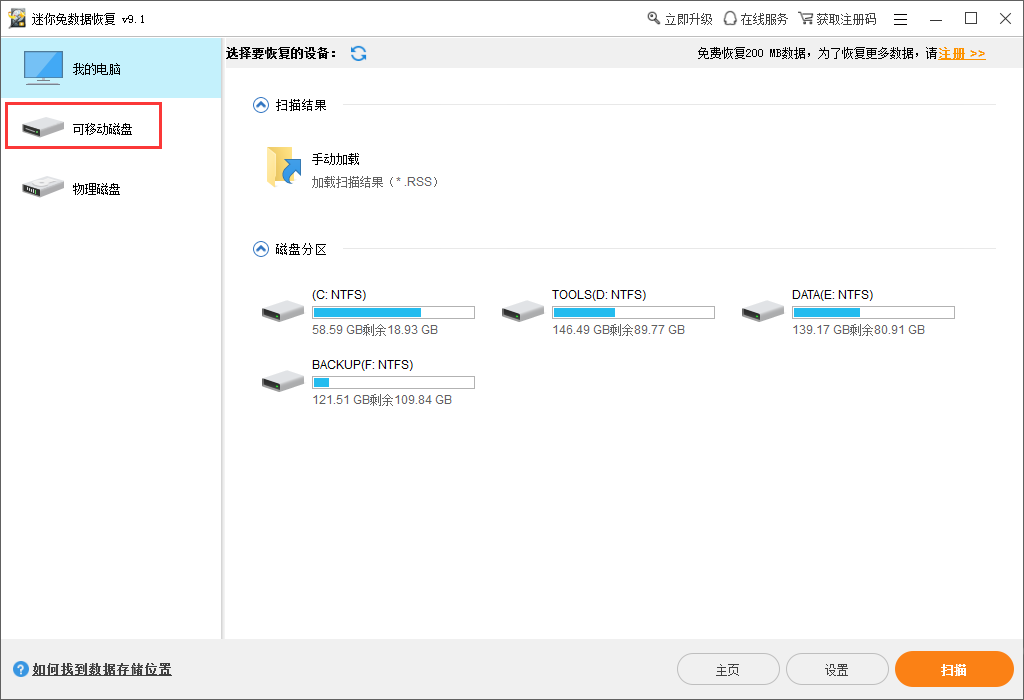
Task: Click the BACKUP(F: NTFS) label
Action: pos(362,365)
